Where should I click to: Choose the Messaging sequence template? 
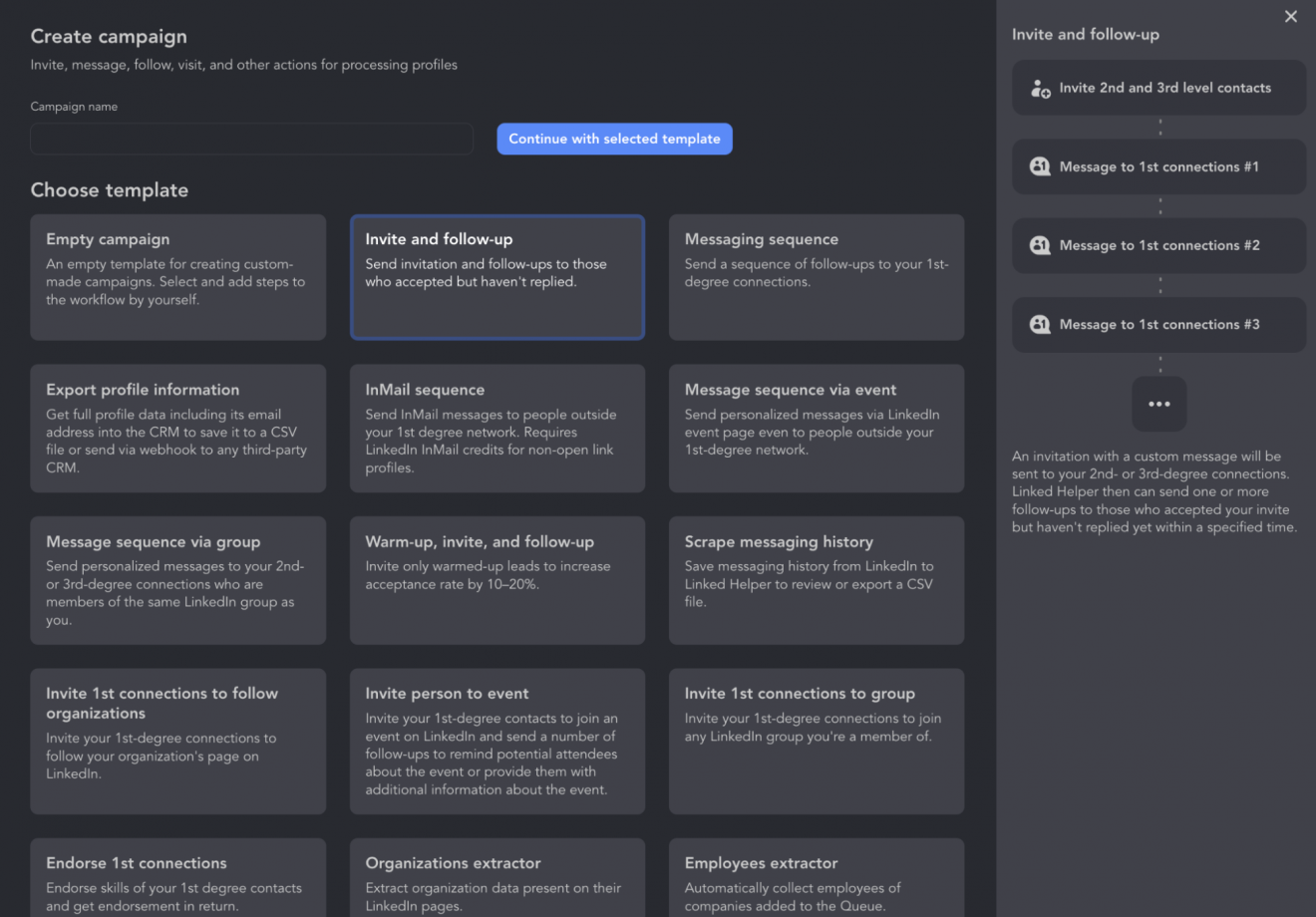click(816, 277)
